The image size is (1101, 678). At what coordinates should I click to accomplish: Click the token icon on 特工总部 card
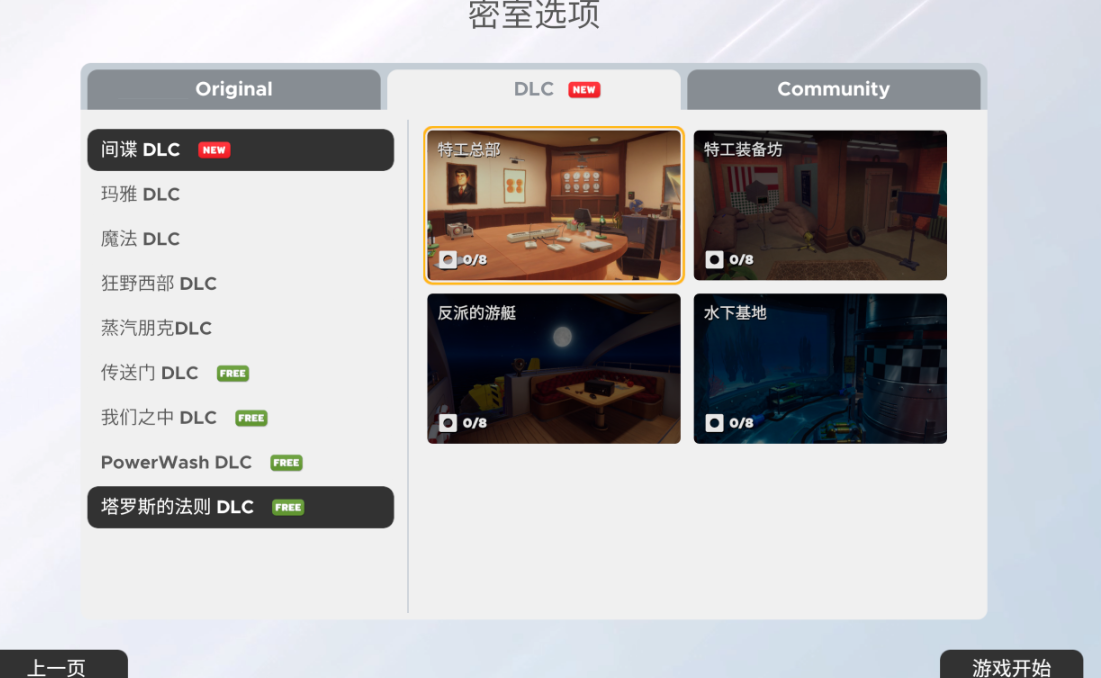pos(448,260)
